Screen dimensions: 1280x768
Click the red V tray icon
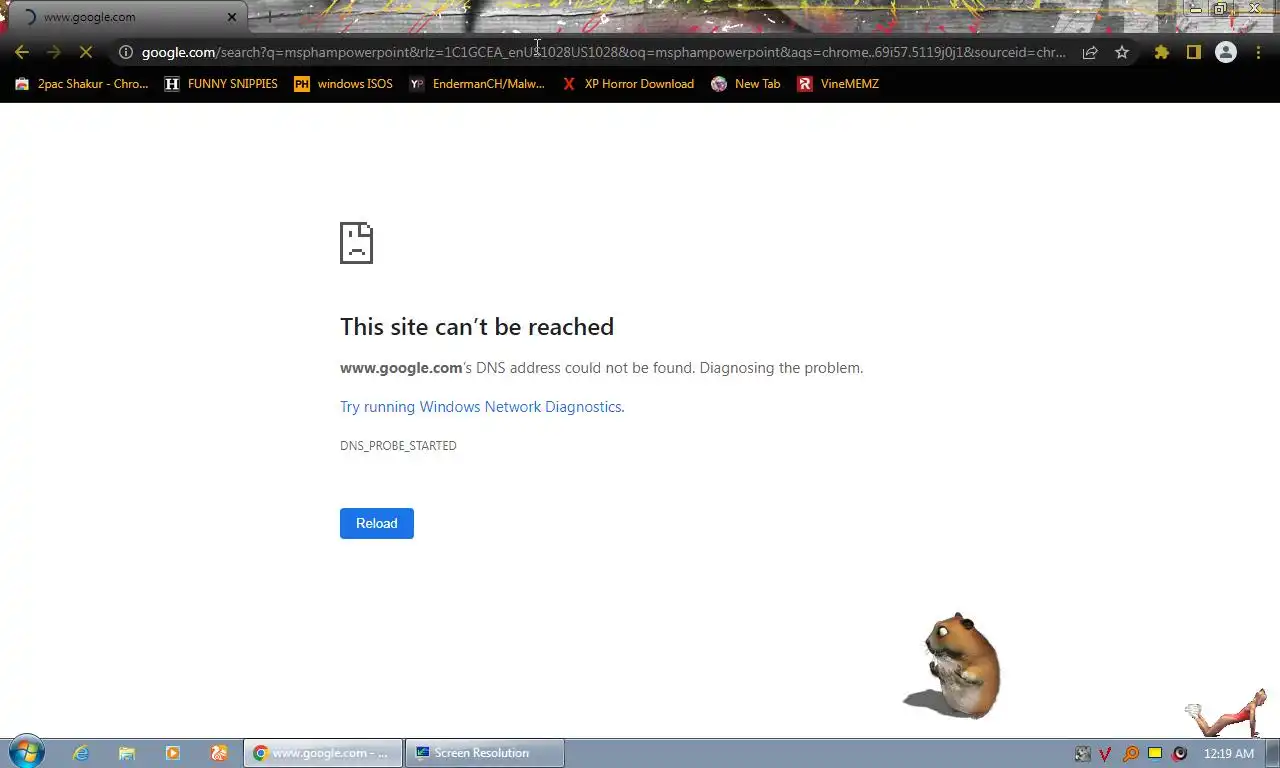(1106, 754)
